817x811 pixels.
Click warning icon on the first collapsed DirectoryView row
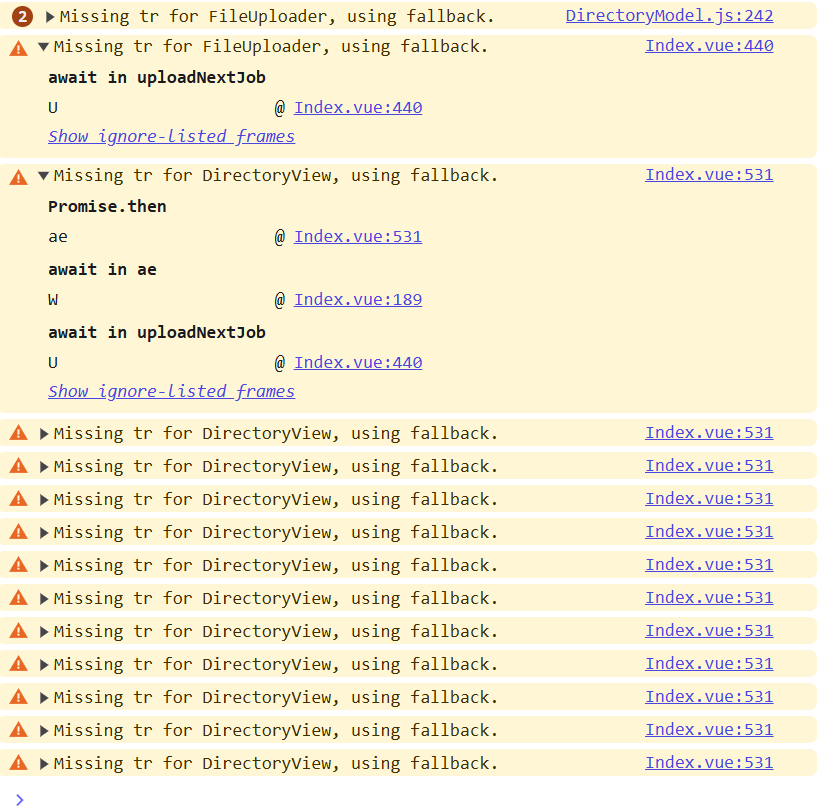[x=16, y=432]
